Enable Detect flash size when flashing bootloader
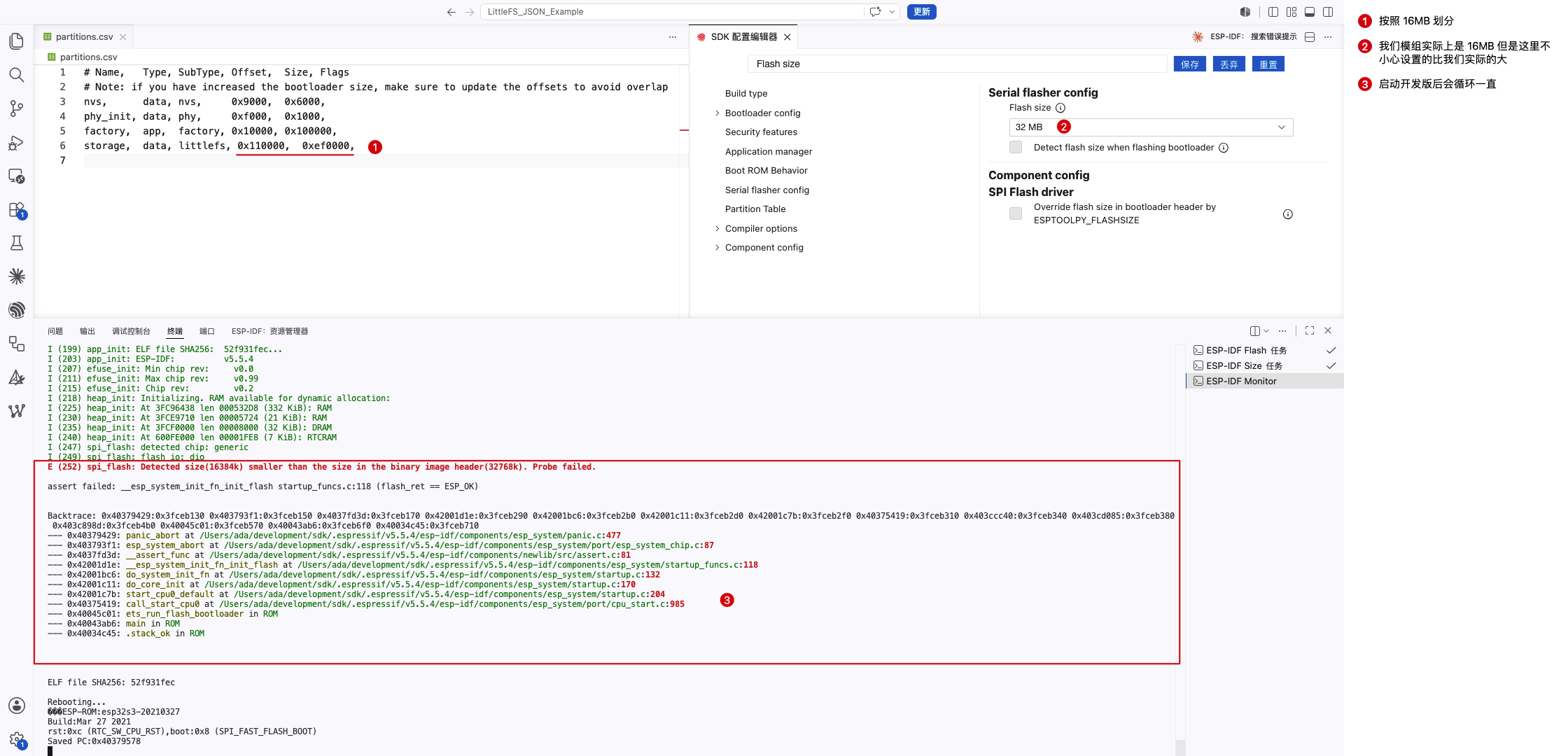The width and height of the screenshot is (1568, 756). click(1016, 147)
